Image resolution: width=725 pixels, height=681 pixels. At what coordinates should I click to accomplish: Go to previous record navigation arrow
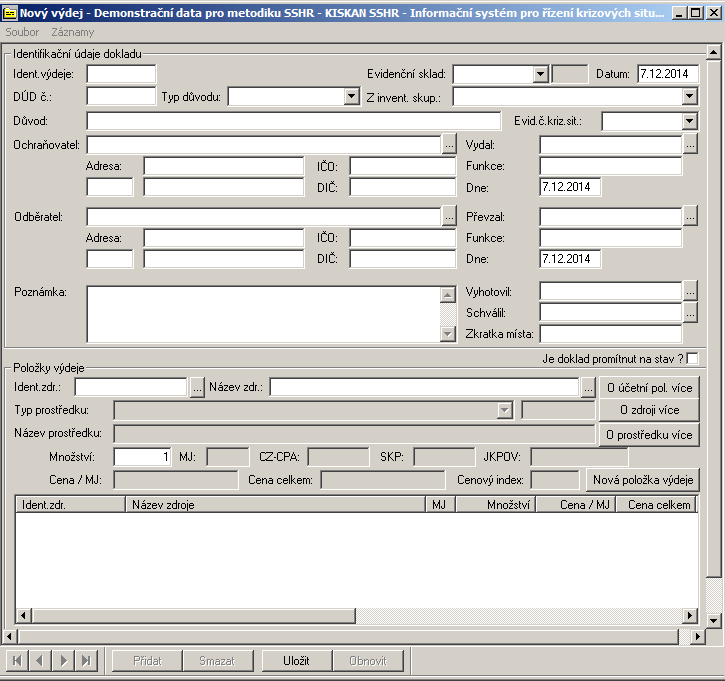click(x=40, y=661)
